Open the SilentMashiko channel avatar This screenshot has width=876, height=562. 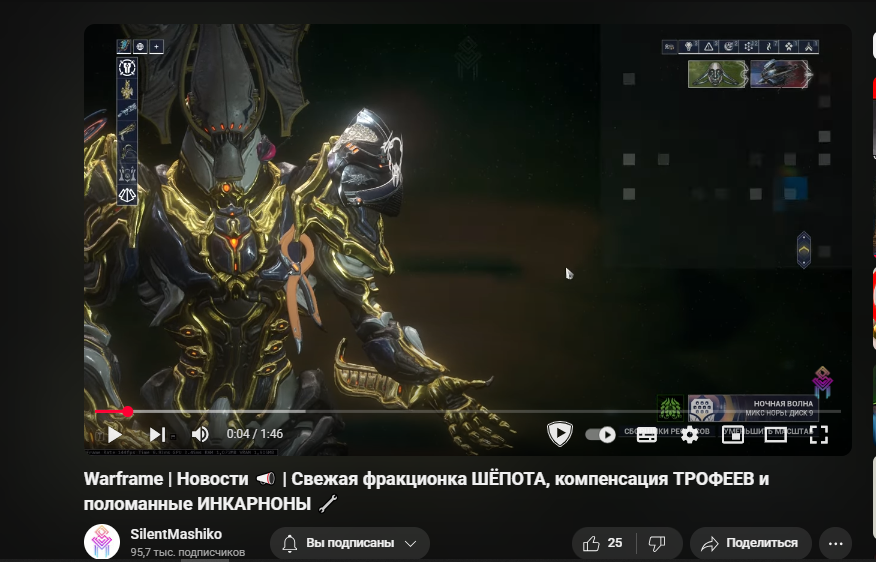click(x=102, y=542)
